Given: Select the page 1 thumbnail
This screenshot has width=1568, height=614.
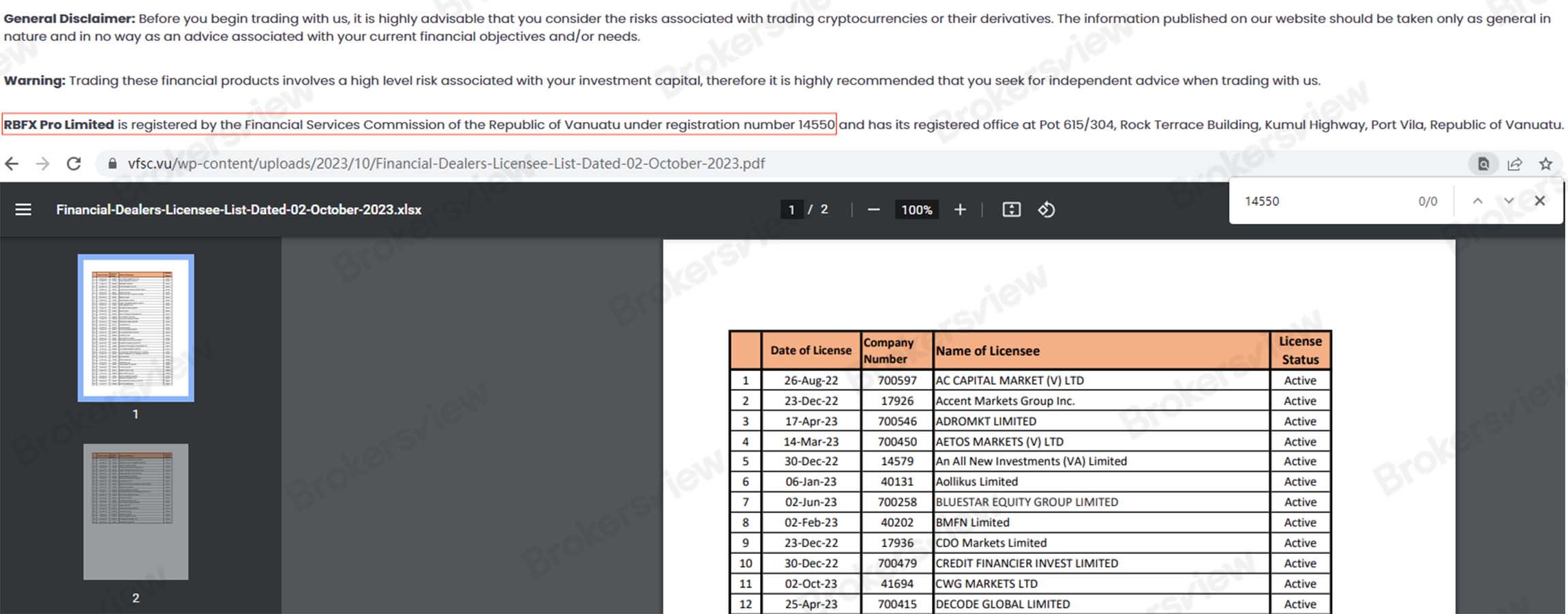Looking at the screenshot, I should [x=136, y=330].
